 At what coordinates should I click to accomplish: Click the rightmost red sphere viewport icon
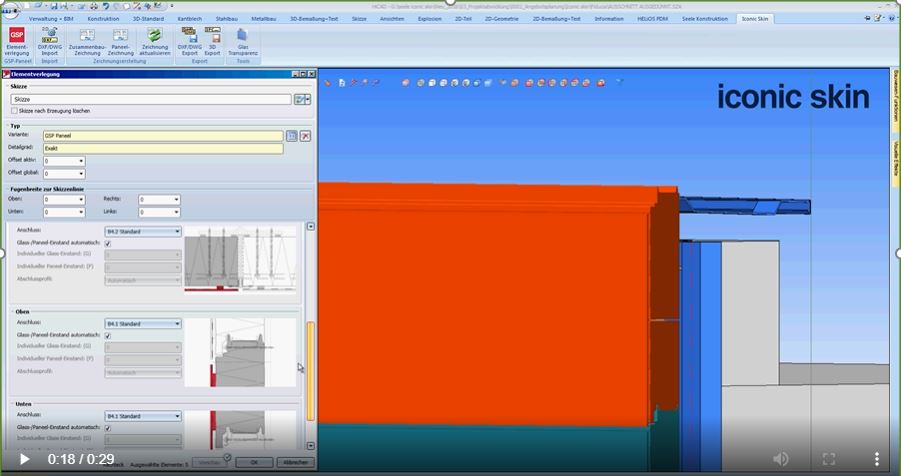pyautogui.click(x=600, y=83)
